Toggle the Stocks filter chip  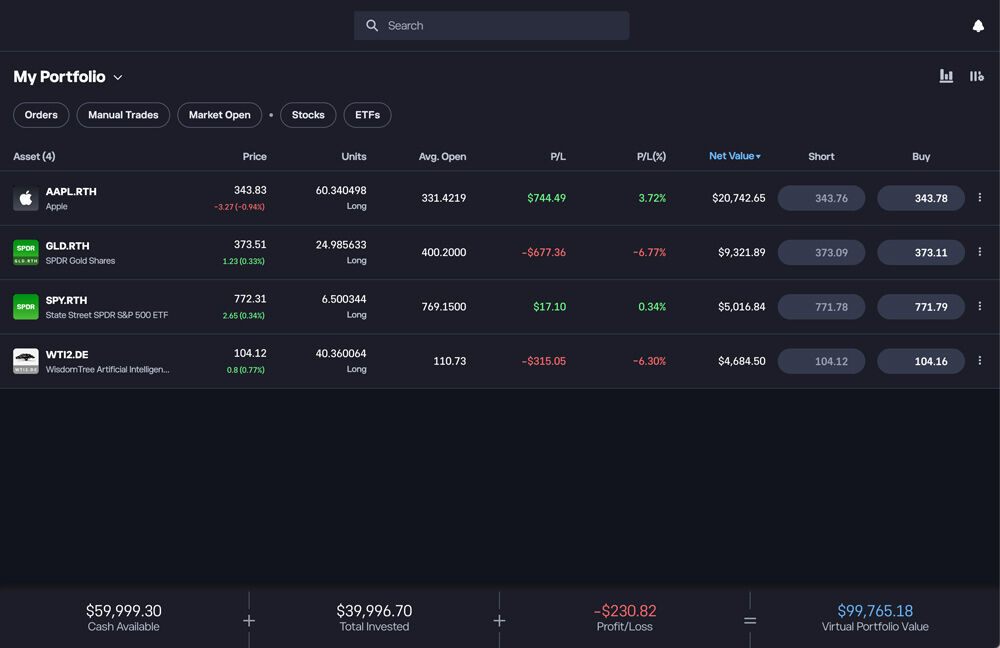pyautogui.click(x=308, y=115)
